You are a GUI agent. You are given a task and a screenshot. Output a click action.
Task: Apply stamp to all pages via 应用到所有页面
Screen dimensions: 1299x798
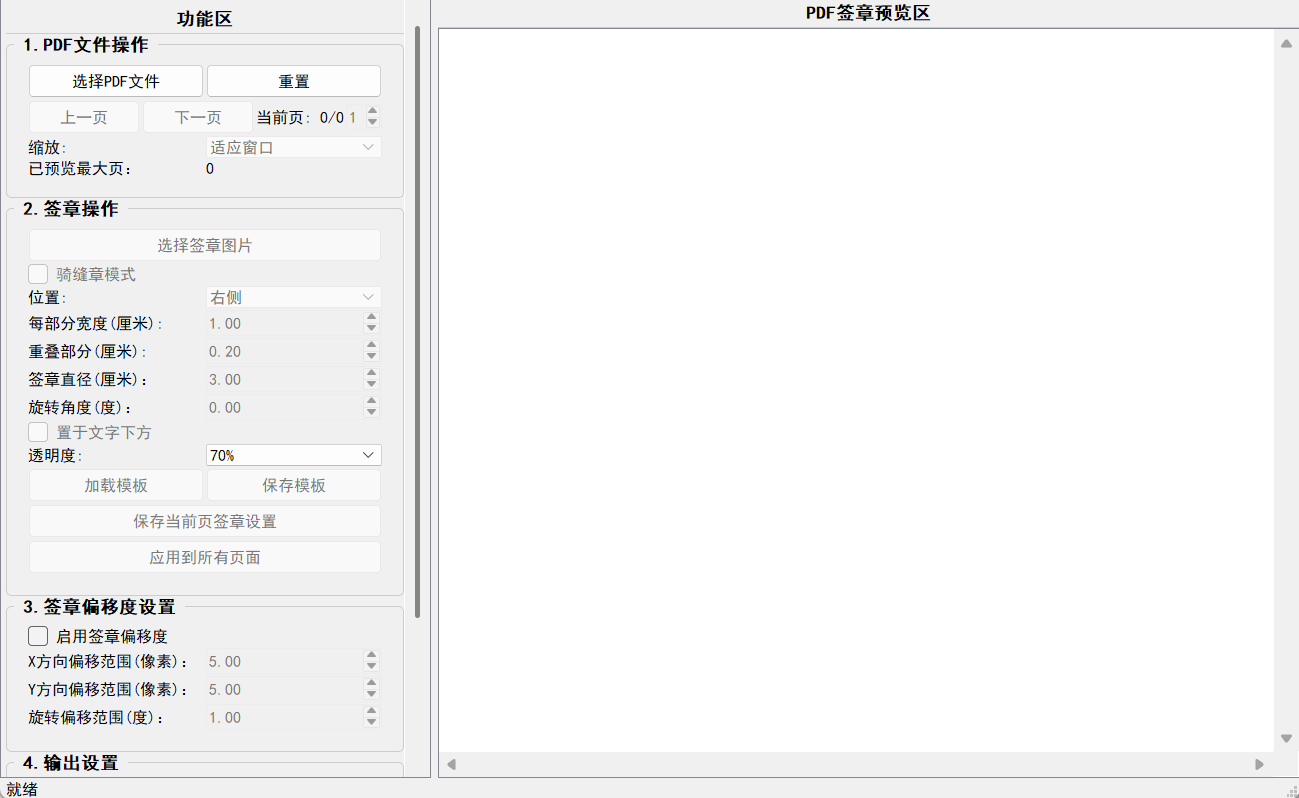coord(204,557)
